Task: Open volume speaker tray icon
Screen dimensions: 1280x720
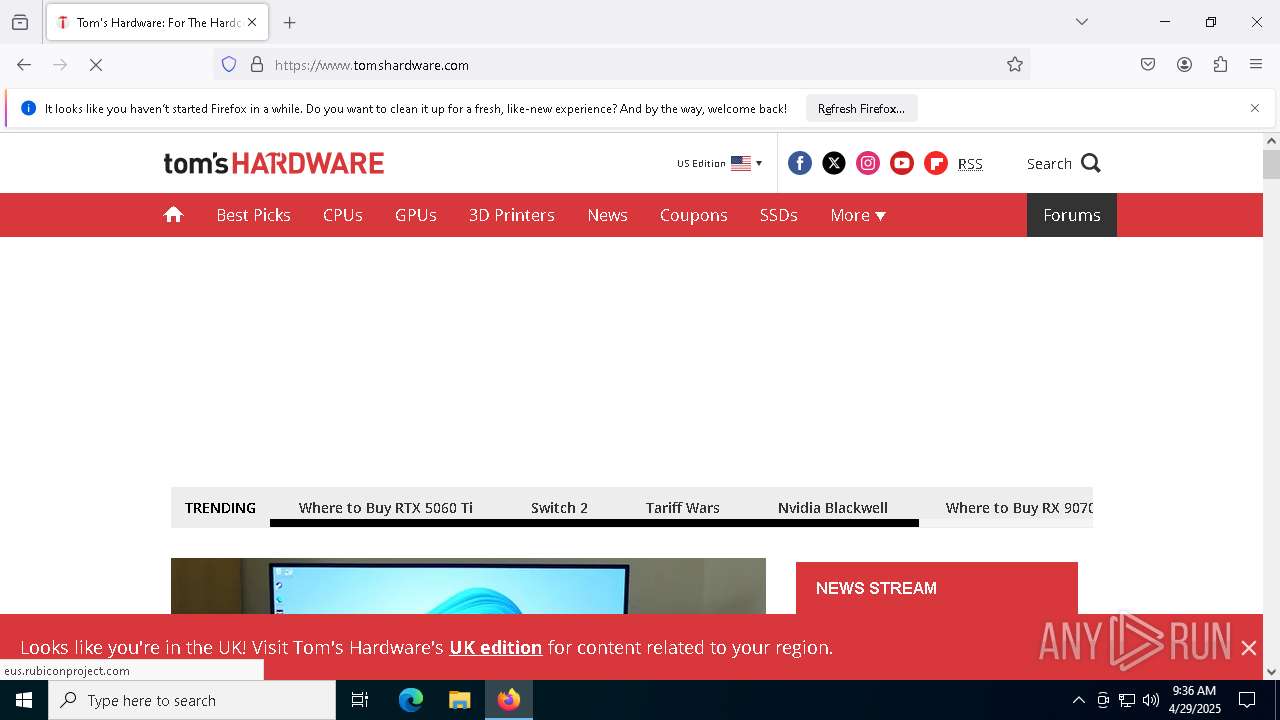Action: pyautogui.click(x=1151, y=700)
